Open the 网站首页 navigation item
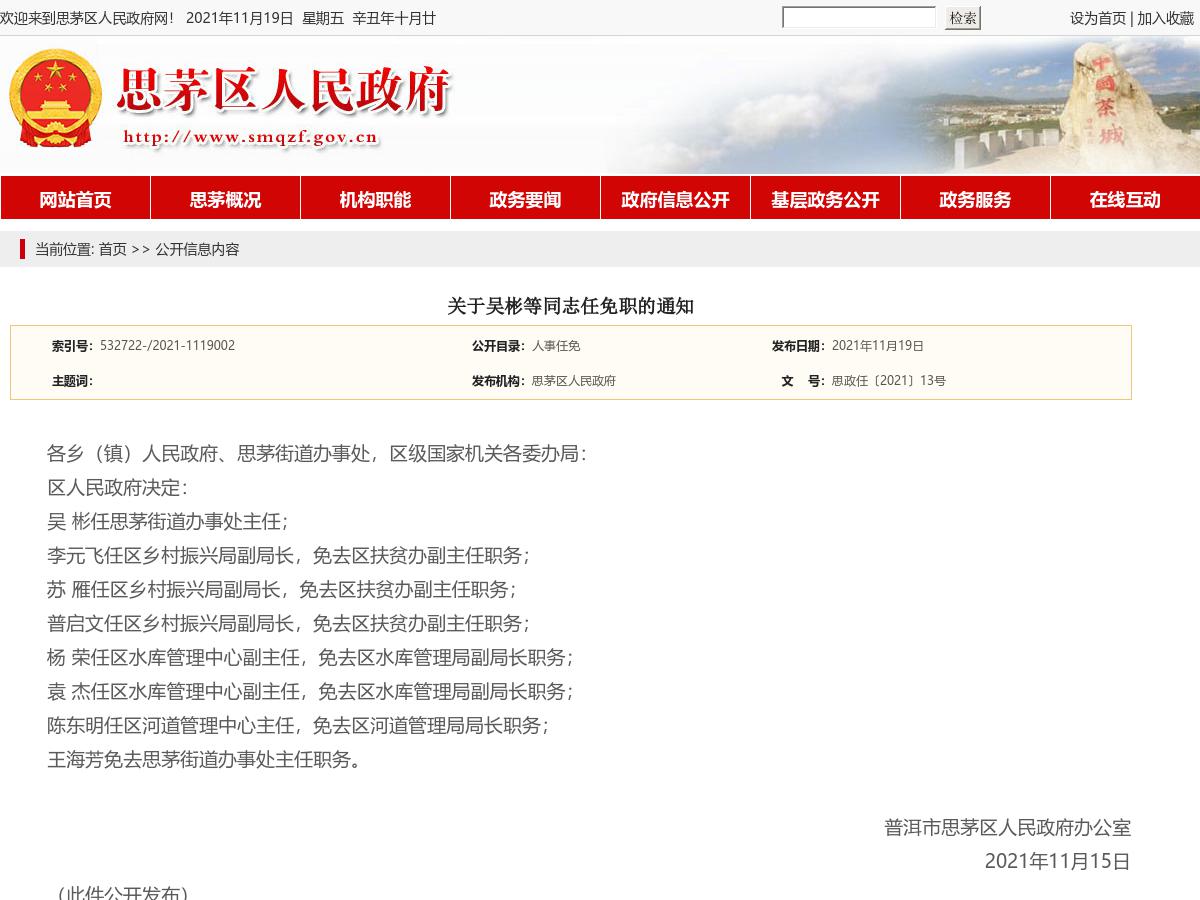Image resolution: width=1200 pixels, height=900 pixels. tap(75, 199)
